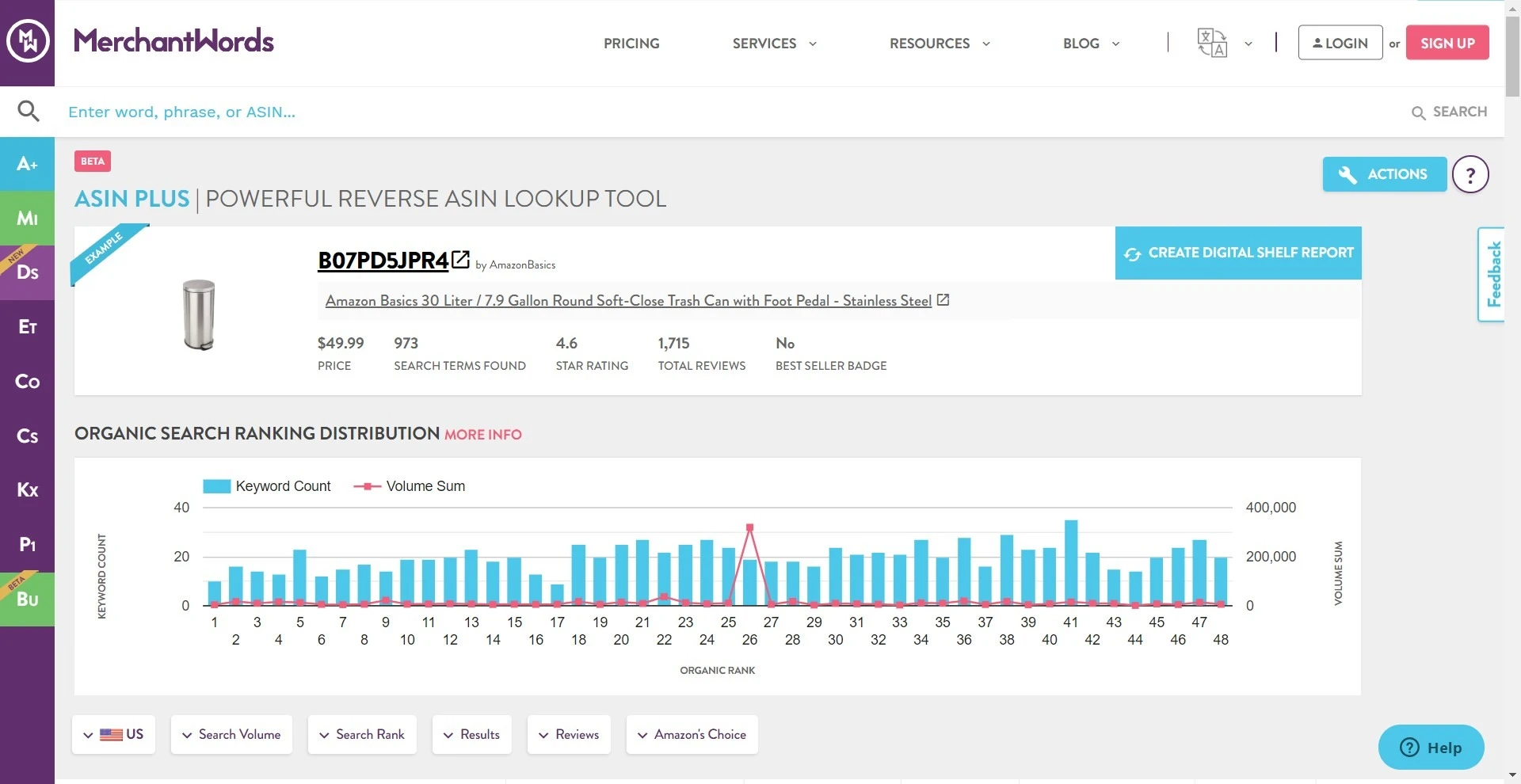This screenshot has height=784, width=1521.
Task: Click the language translation icon
Action: pyautogui.click(x=1212, y=43)
